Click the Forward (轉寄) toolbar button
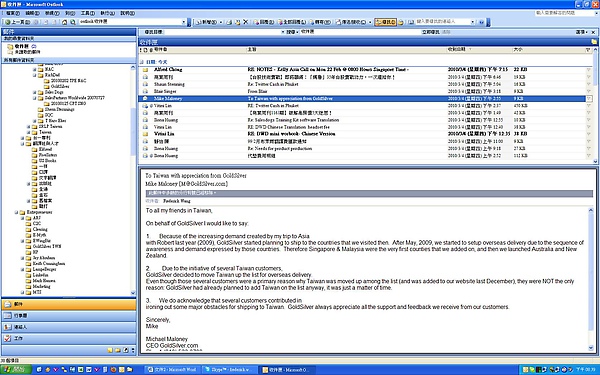This screenshot has width=600, height=375. 320,22
